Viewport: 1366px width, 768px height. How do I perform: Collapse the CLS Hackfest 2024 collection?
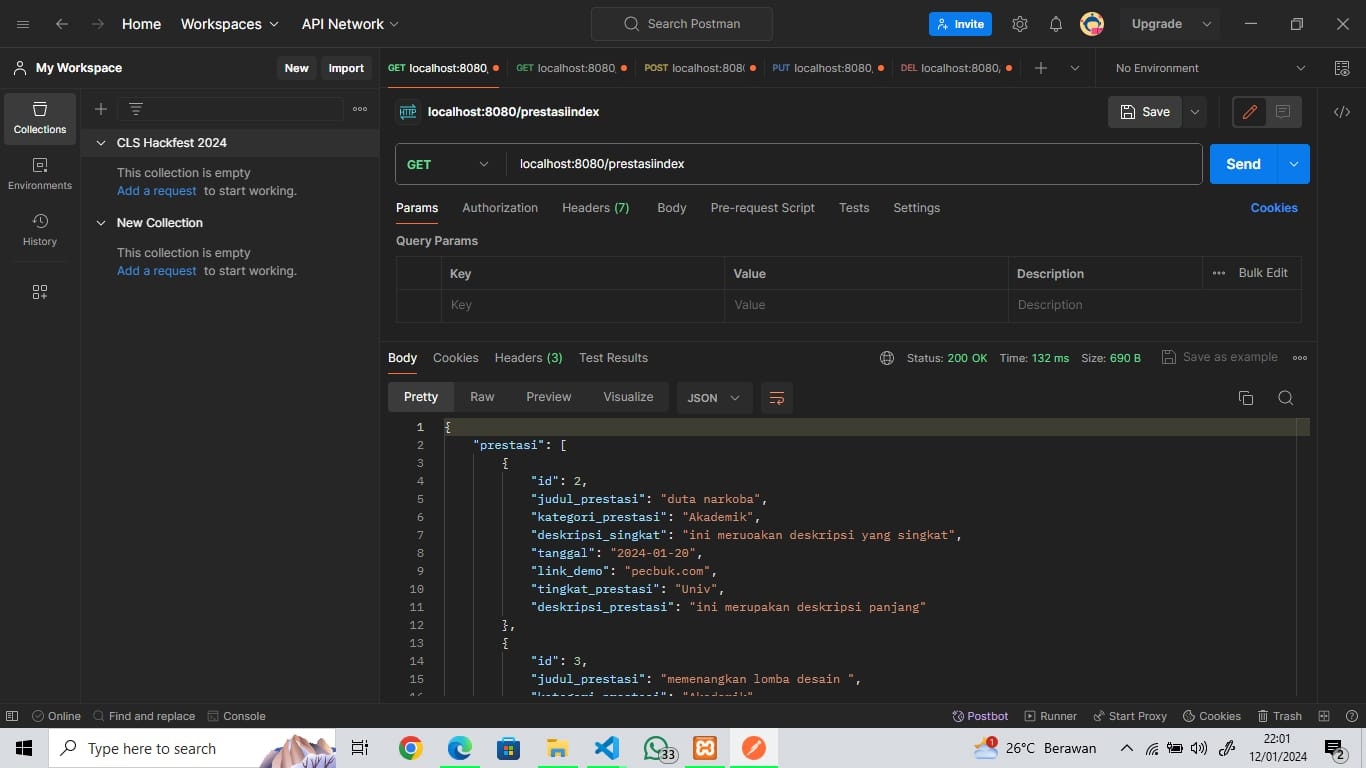click(x=101, y=143)
